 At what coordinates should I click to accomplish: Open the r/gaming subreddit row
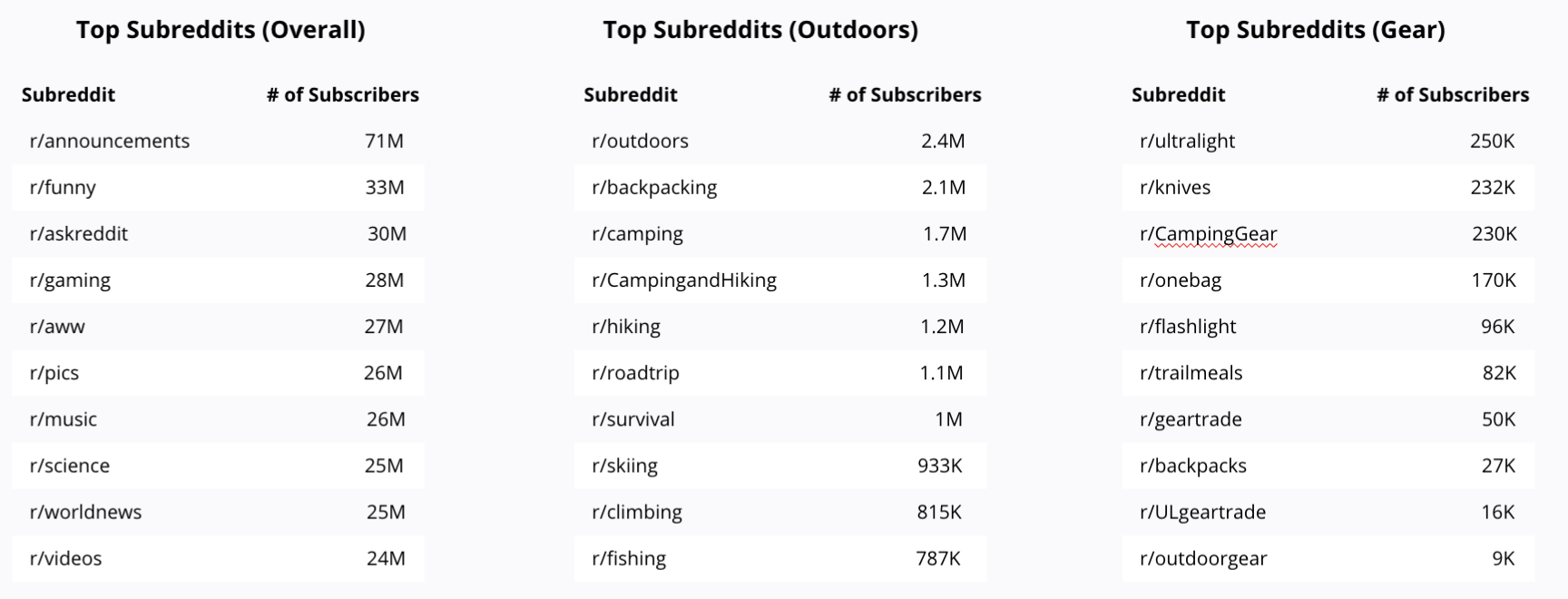pos(70,280)
